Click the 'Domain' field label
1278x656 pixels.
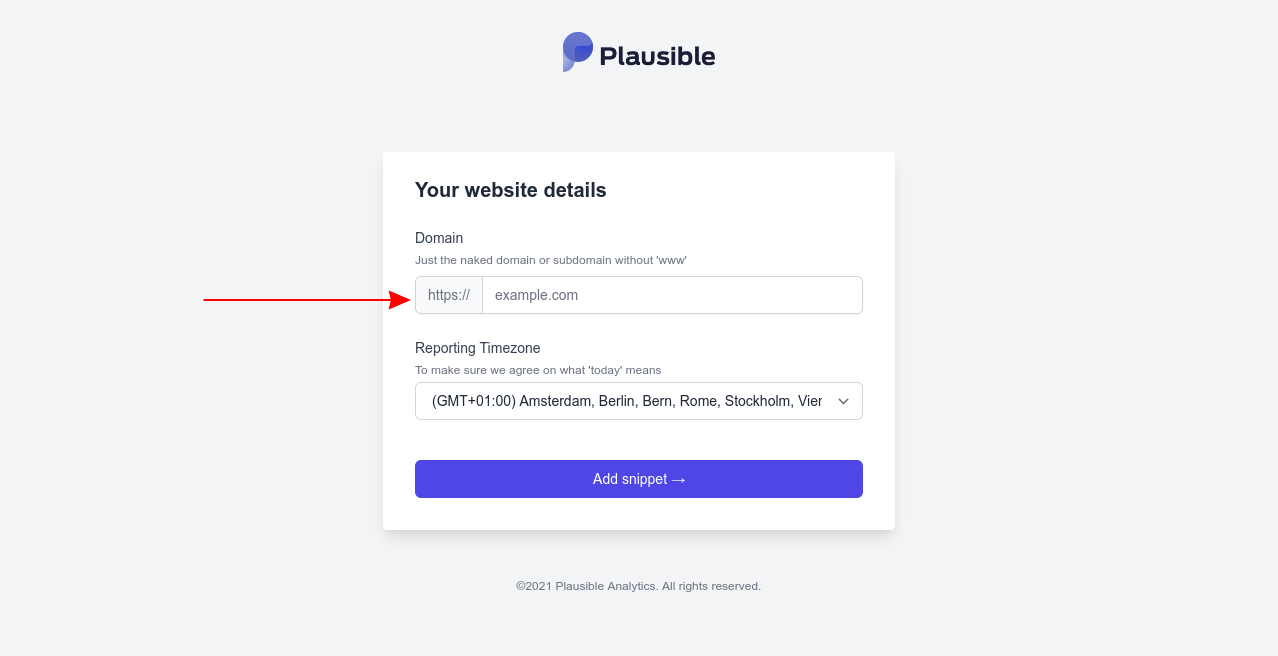point(439,238)
